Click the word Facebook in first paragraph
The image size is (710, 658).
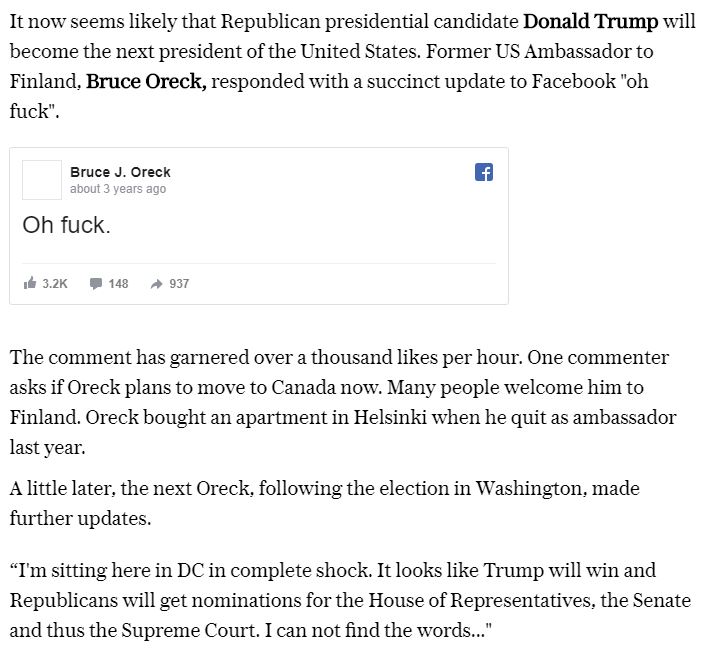(574, 82)
